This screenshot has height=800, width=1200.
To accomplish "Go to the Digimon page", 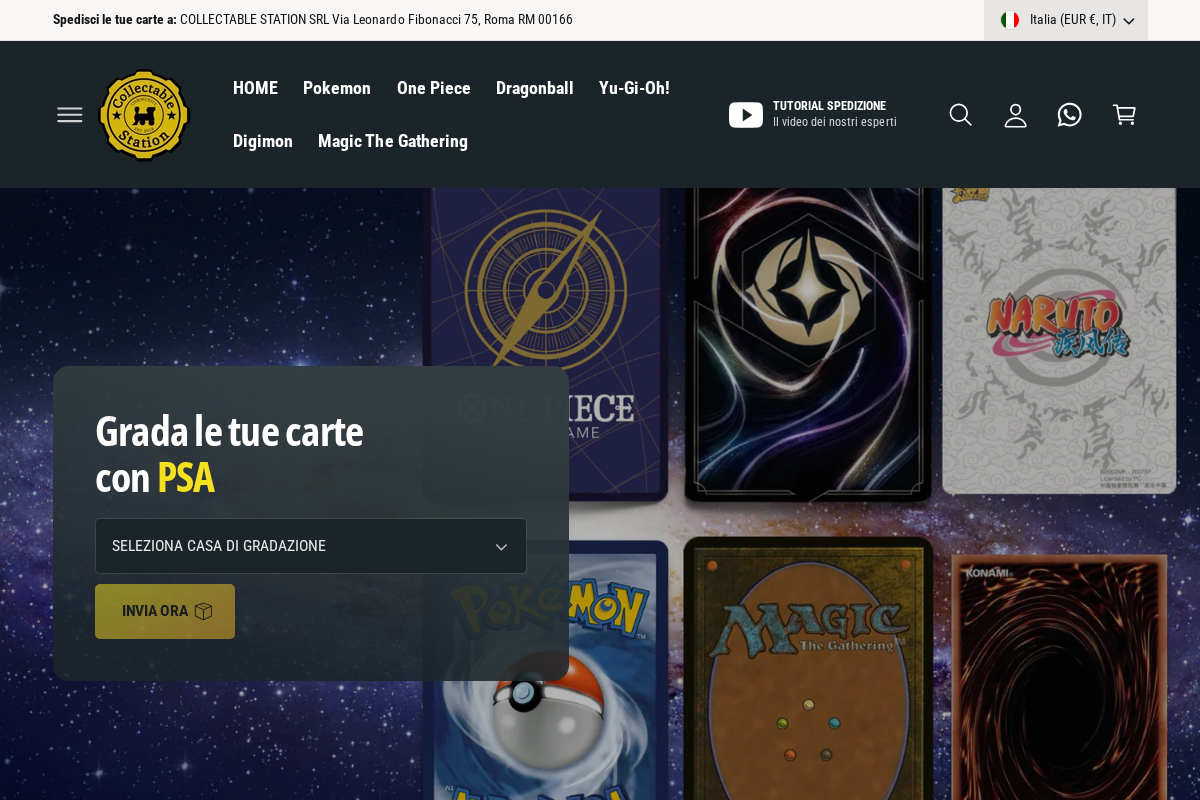I will coord(263,141).
